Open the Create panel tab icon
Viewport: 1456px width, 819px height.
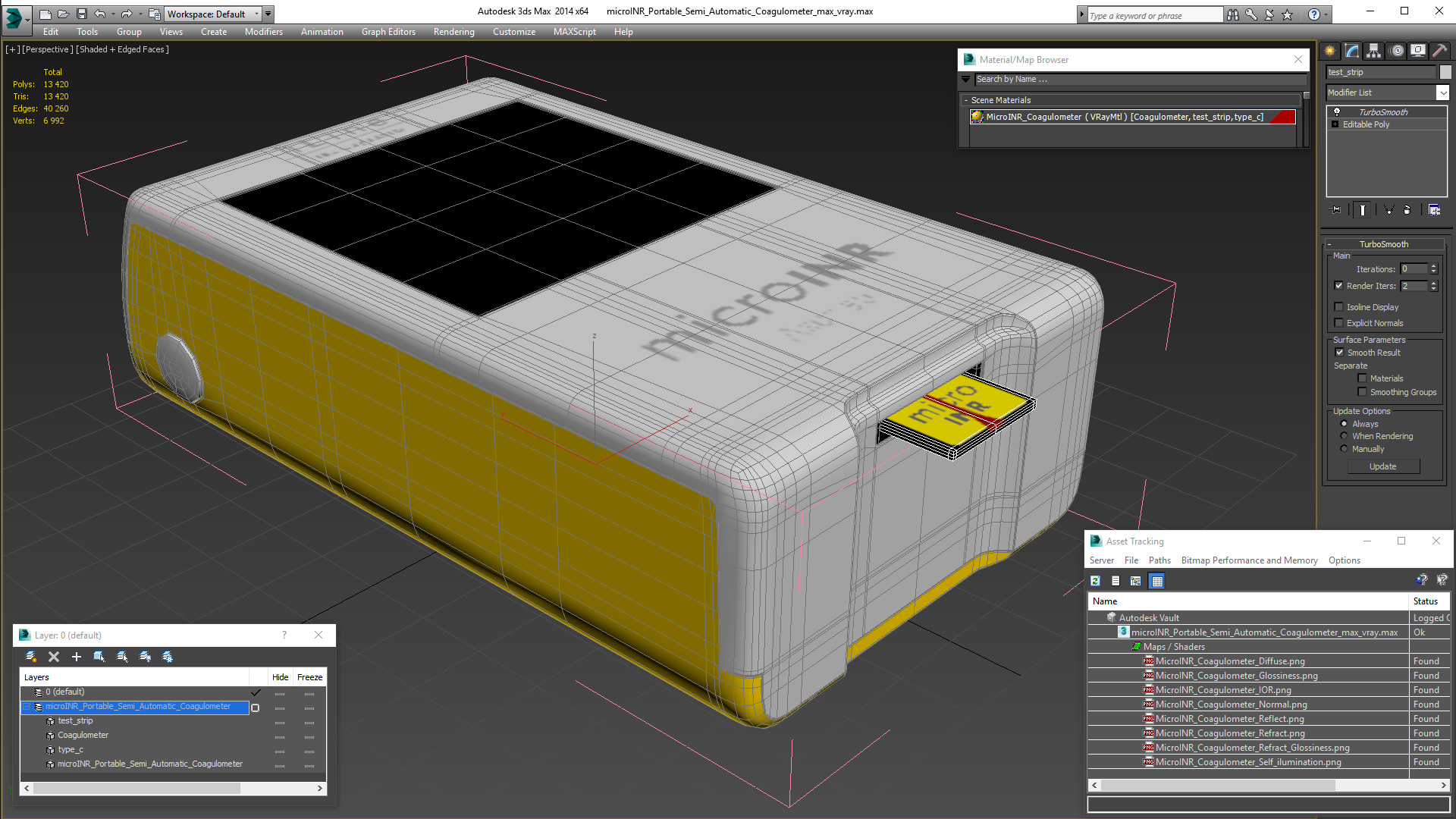tap(1329, 51)
